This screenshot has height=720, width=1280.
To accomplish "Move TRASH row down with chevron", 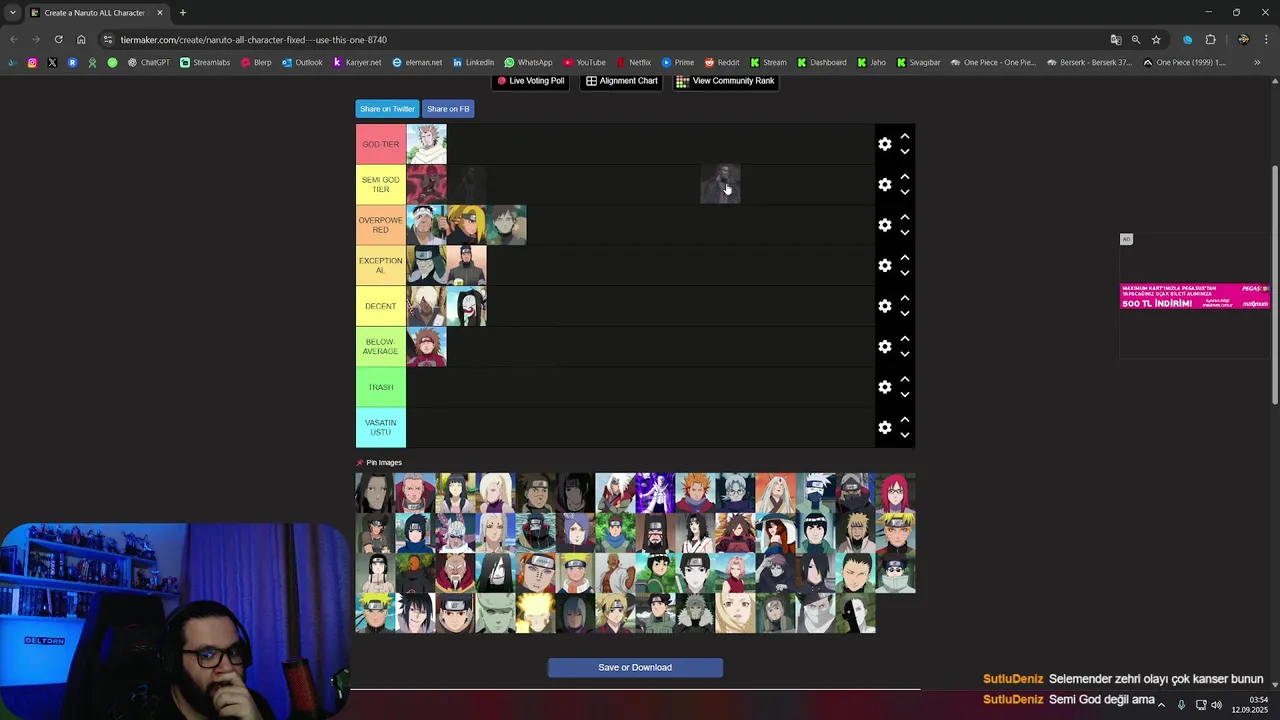I will tap(905, 395).
